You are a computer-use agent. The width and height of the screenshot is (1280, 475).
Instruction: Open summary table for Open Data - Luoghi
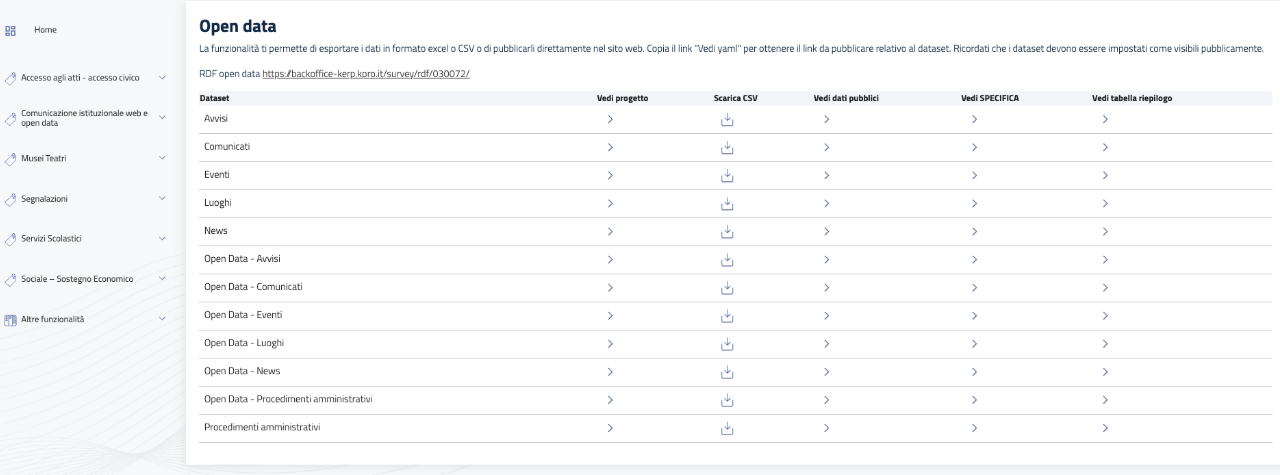pyautogui.click(x=1105, y=344)
